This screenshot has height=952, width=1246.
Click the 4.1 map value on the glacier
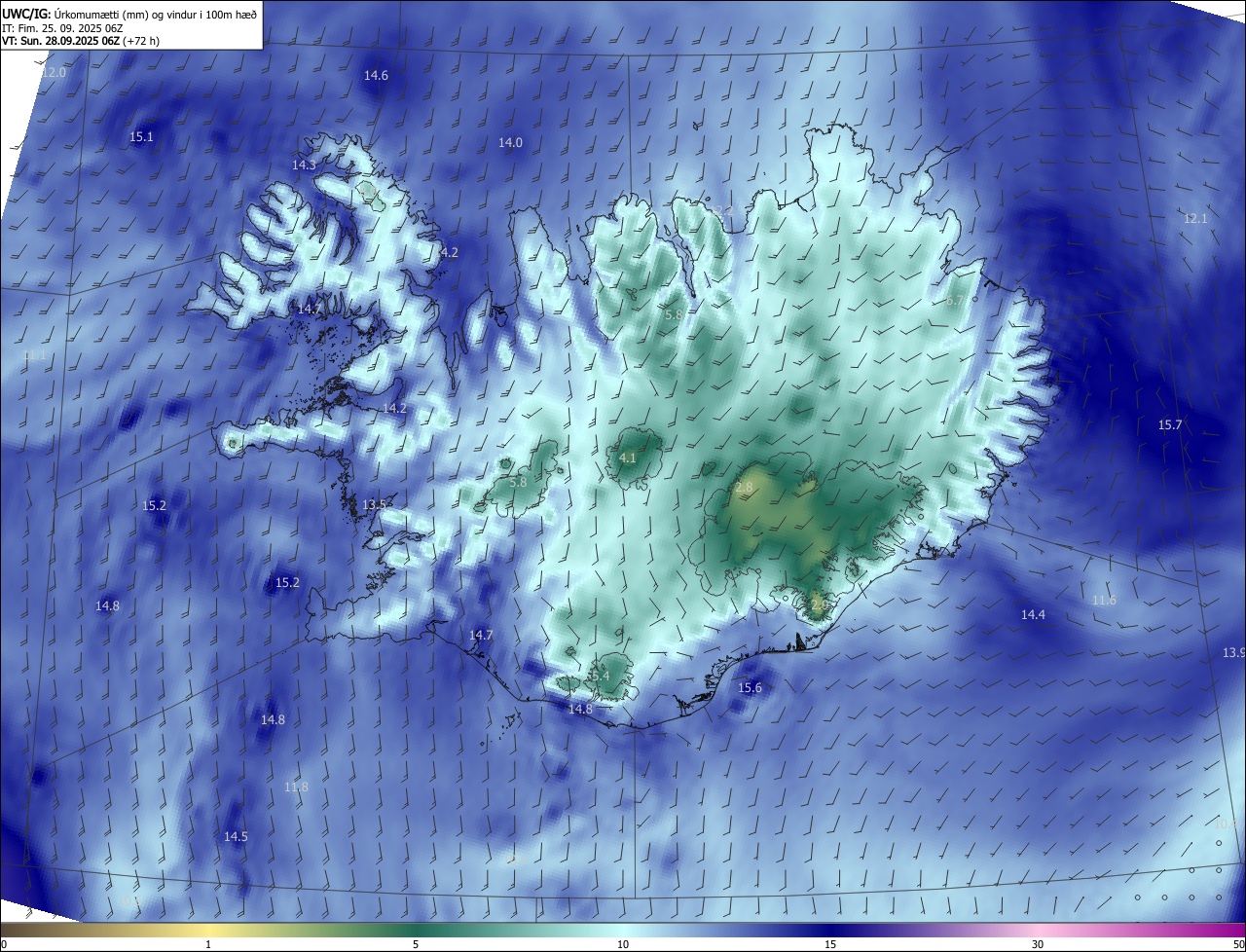point(627,458)
